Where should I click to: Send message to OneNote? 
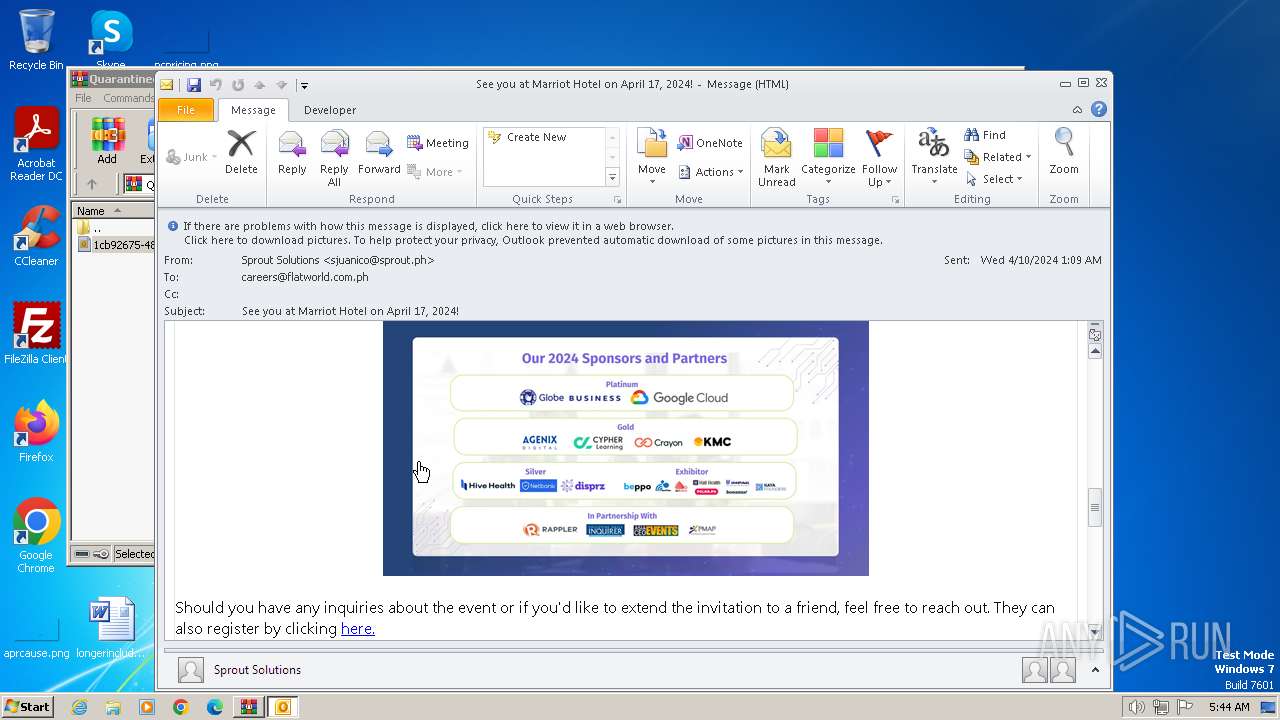[710, 143]
